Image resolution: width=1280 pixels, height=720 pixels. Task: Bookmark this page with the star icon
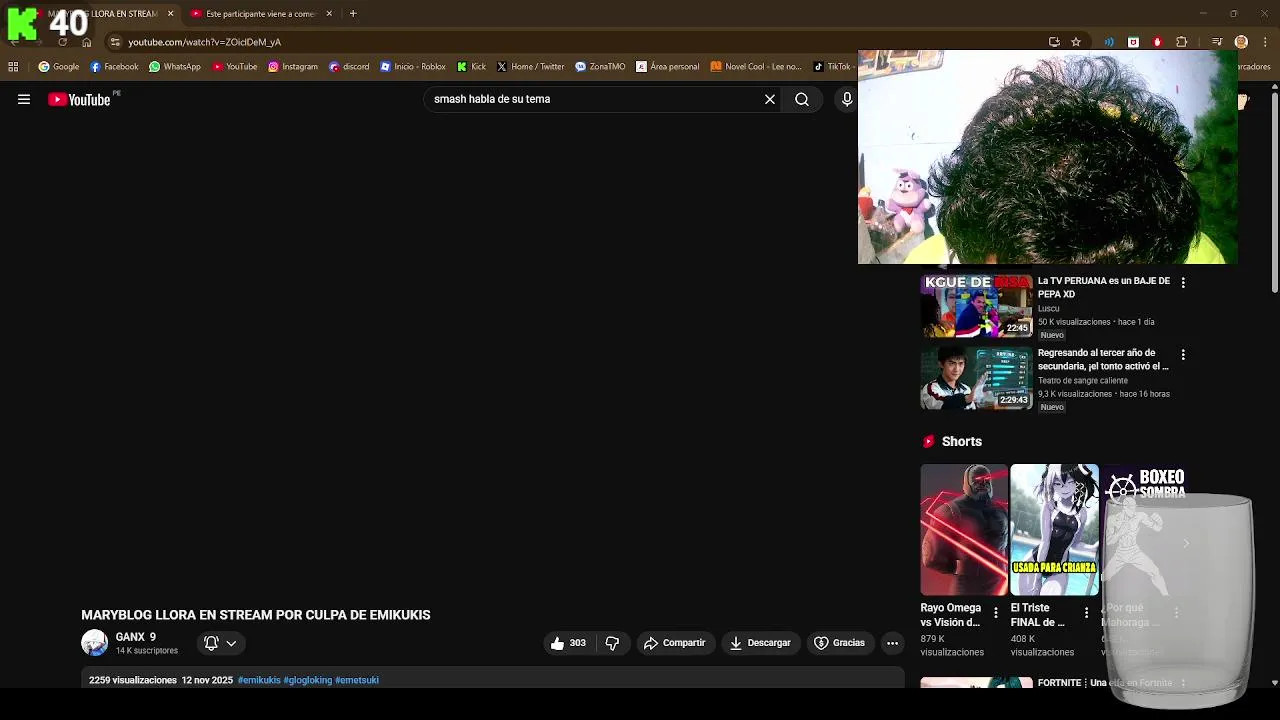pyautogui.click(x=1076, y=42)
